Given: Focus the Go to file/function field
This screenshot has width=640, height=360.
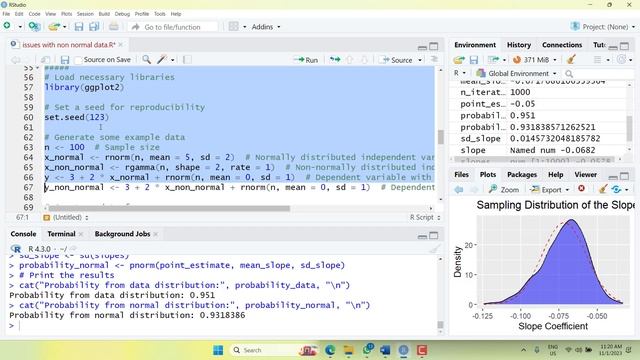Looking at the screenshot, I should click(x=173, y=27).
